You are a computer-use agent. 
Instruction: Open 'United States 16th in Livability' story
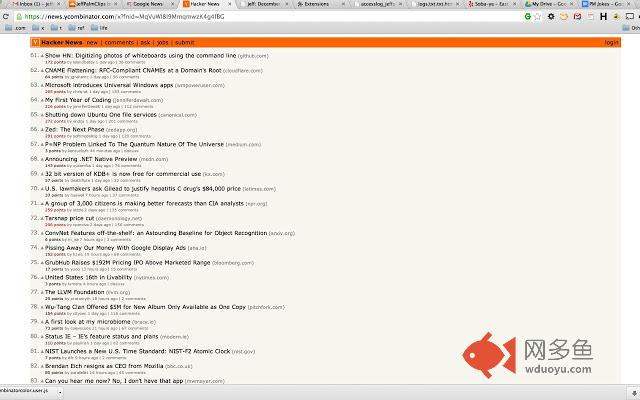tap(88, 277)
